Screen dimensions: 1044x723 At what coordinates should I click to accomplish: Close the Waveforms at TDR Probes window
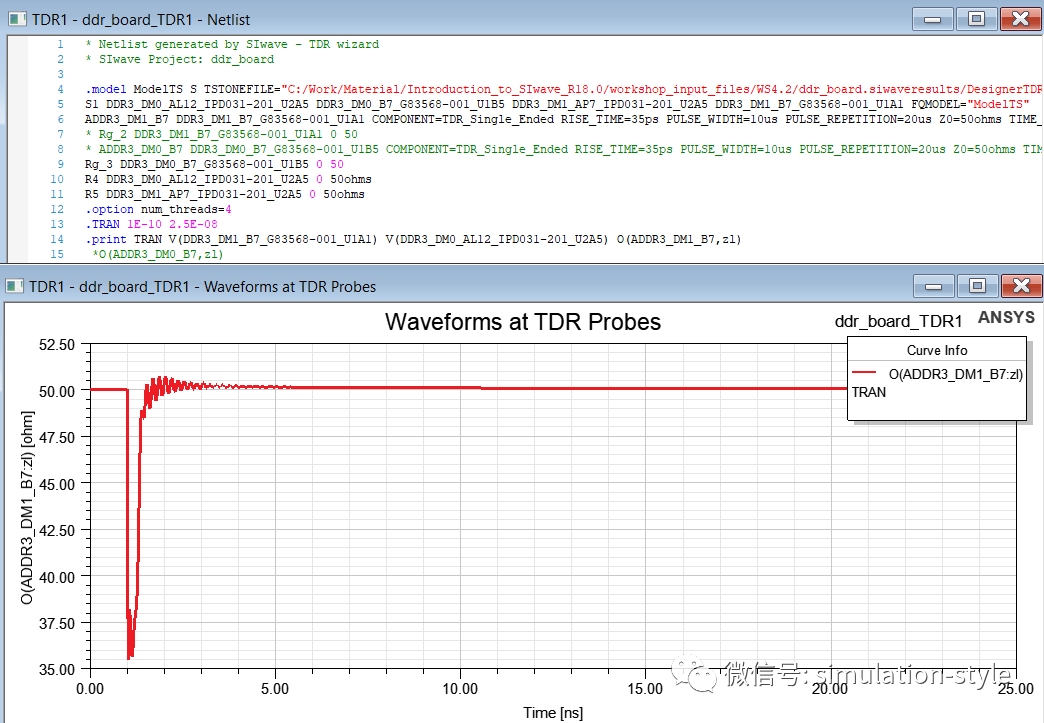[x=1021, y=286]
